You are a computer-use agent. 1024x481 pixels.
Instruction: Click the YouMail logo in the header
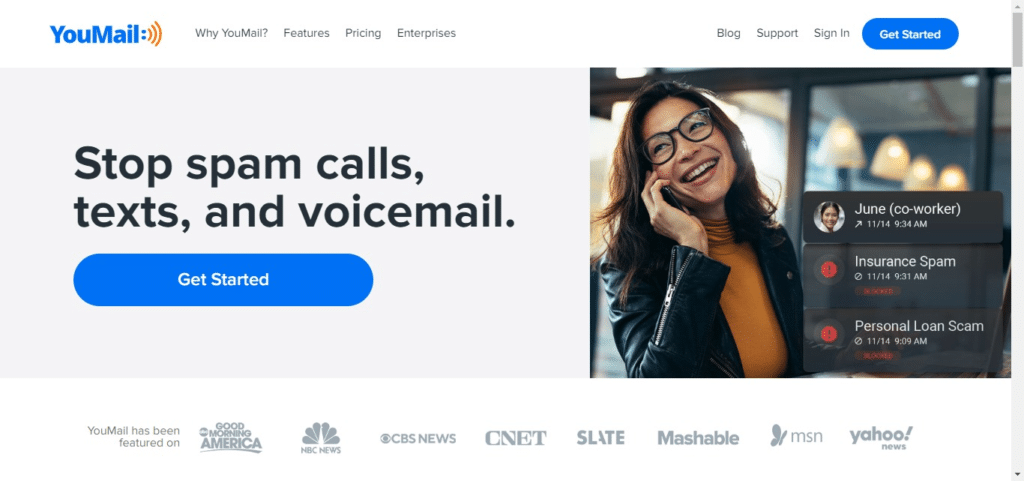tap(106, 33)
